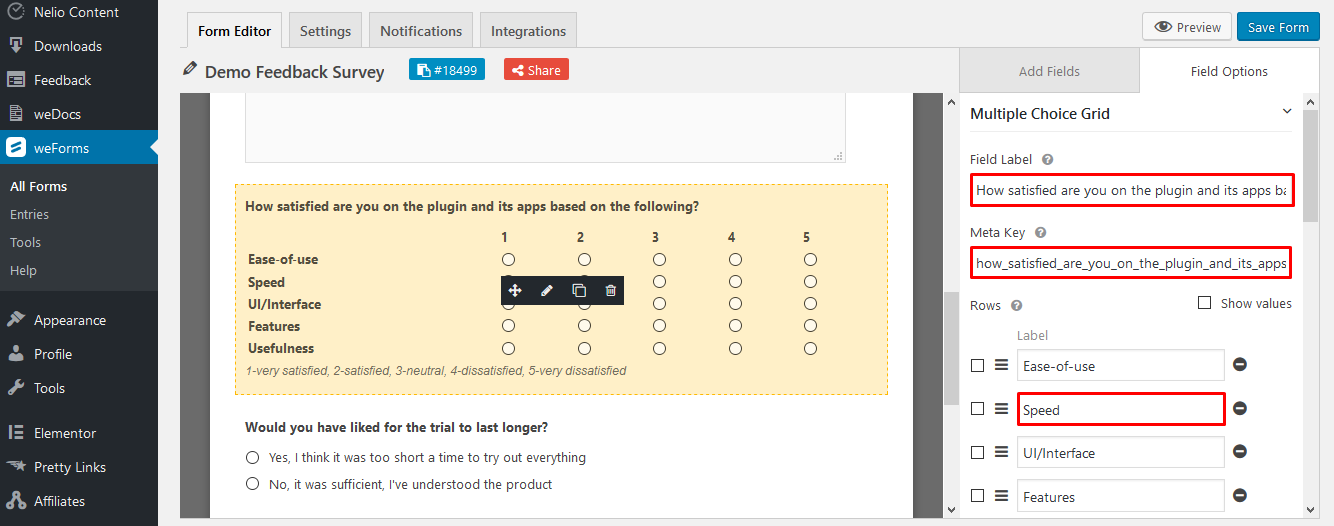Screen dimensions: 1334x526
Task: Select 'Yes, I think it was too short' radio
Action: [x=252, y=458]
